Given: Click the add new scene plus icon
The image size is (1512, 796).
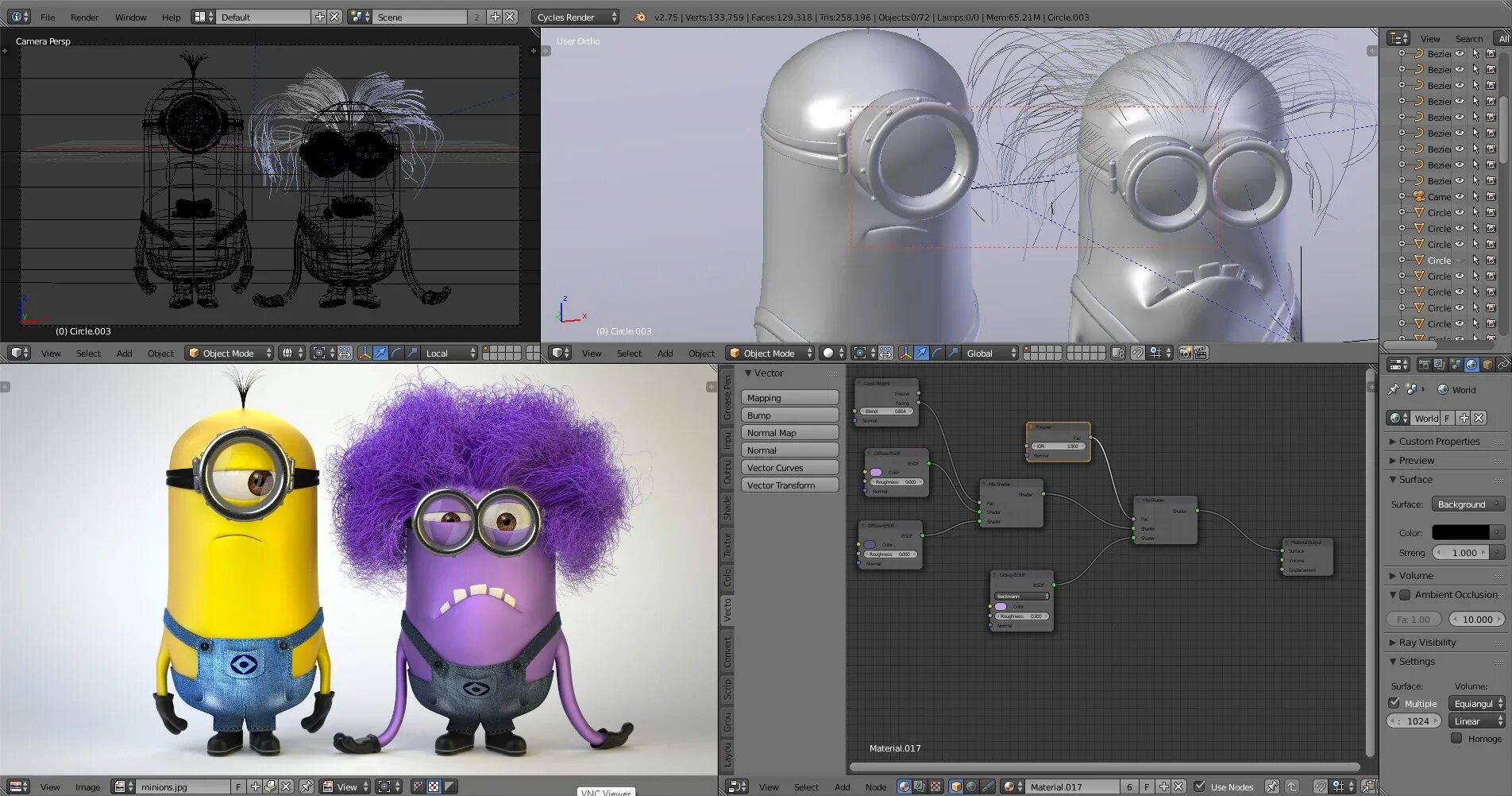Looking at the screenshot, I should click(495, 17).
